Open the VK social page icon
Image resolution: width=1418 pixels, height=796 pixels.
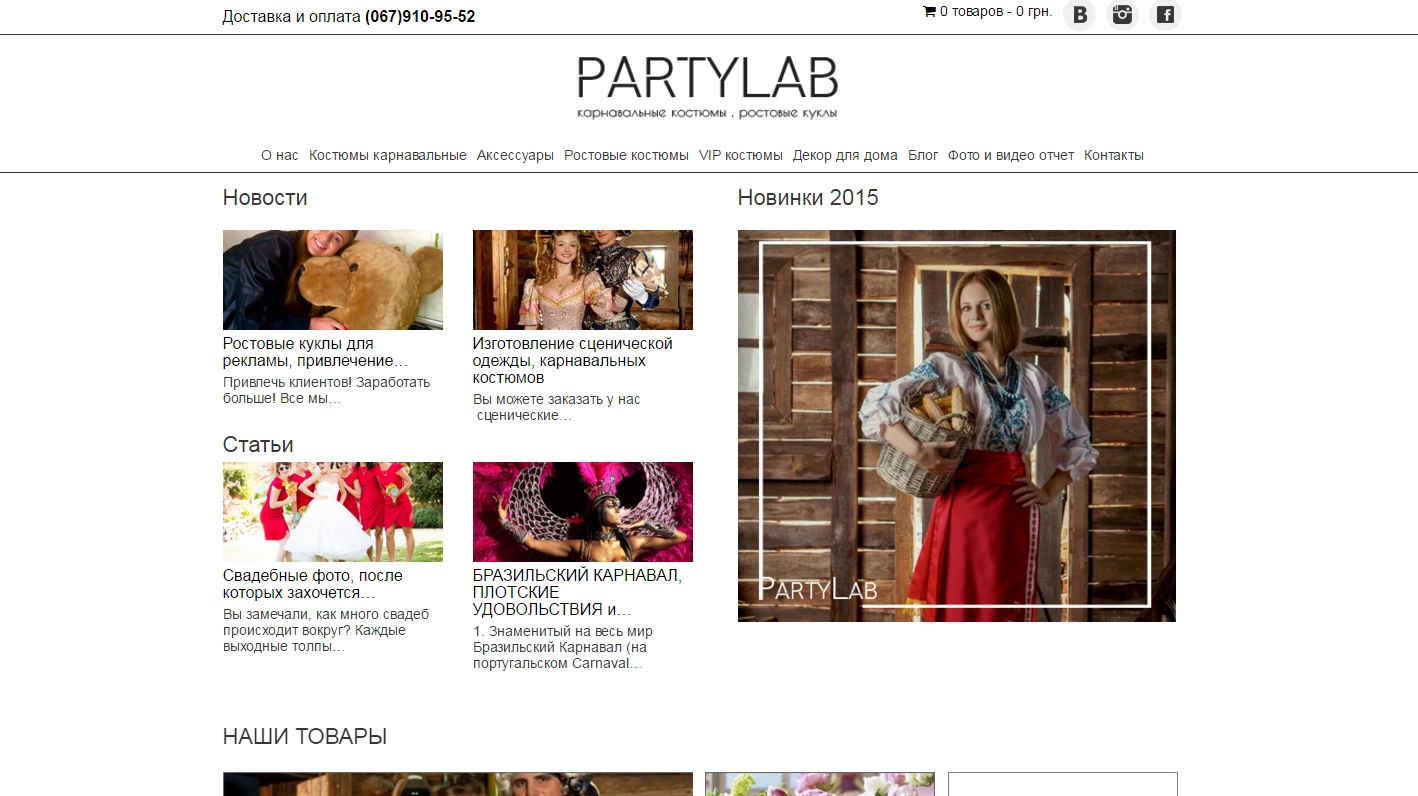pyautogui.click(x=1079, y=14)
